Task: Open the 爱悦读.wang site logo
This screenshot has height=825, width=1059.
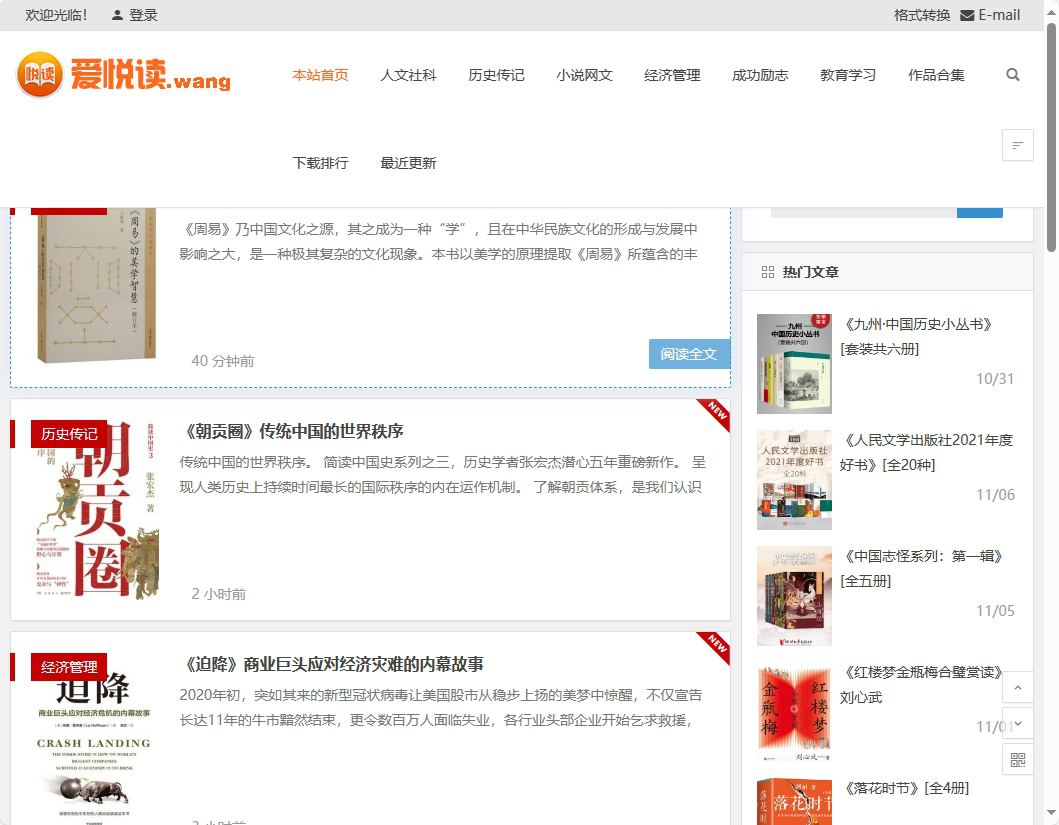Action: tap(123, 74)
